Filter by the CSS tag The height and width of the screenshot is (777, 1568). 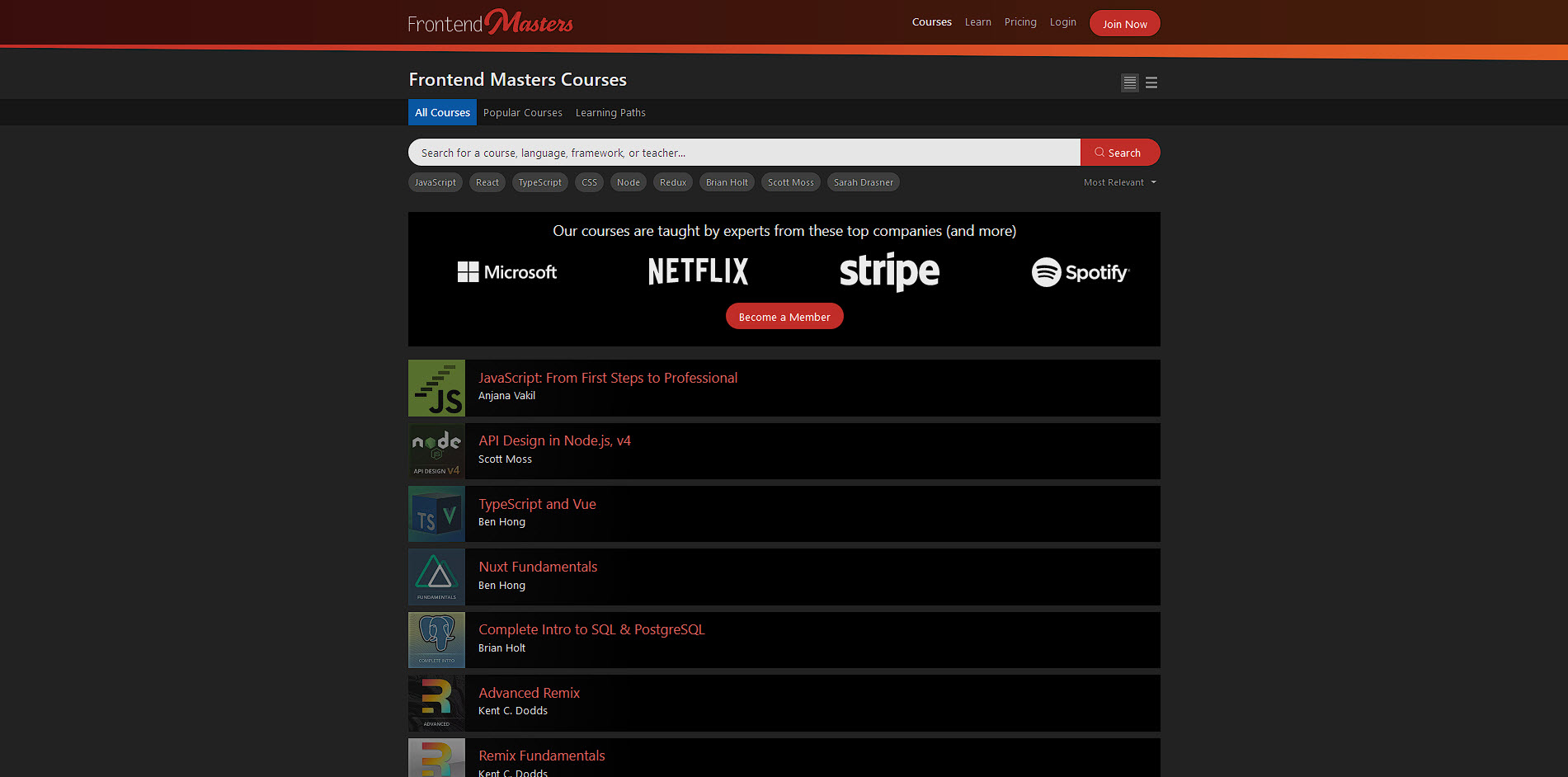590,182
